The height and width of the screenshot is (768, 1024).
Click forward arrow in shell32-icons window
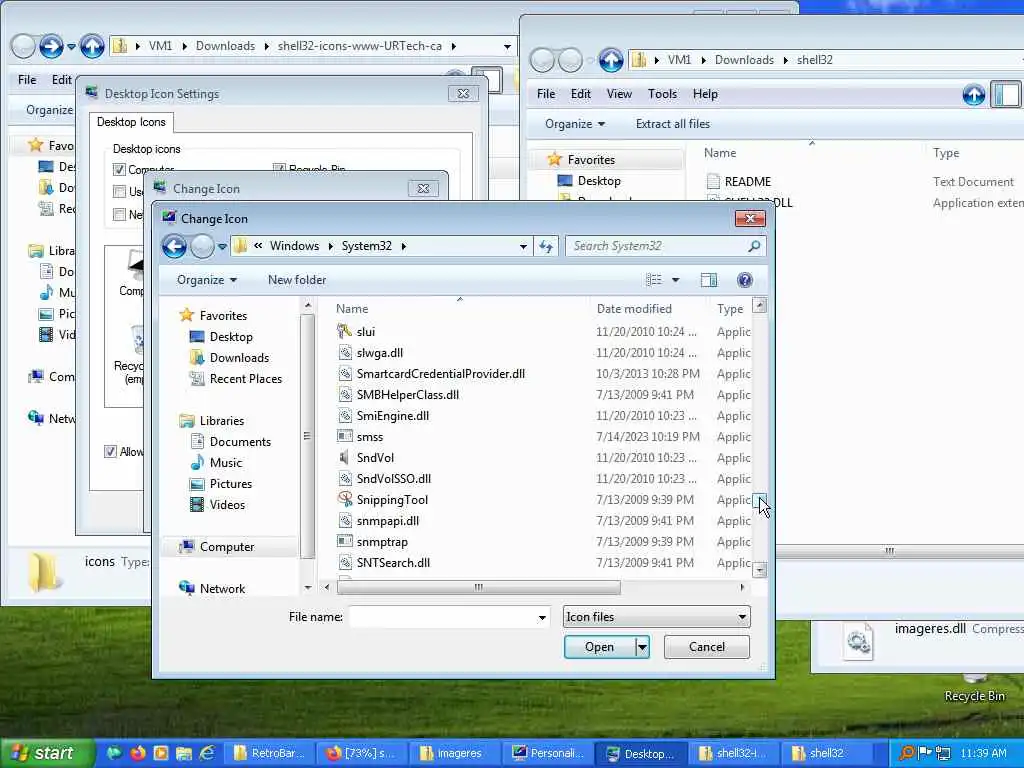[51, 46]
